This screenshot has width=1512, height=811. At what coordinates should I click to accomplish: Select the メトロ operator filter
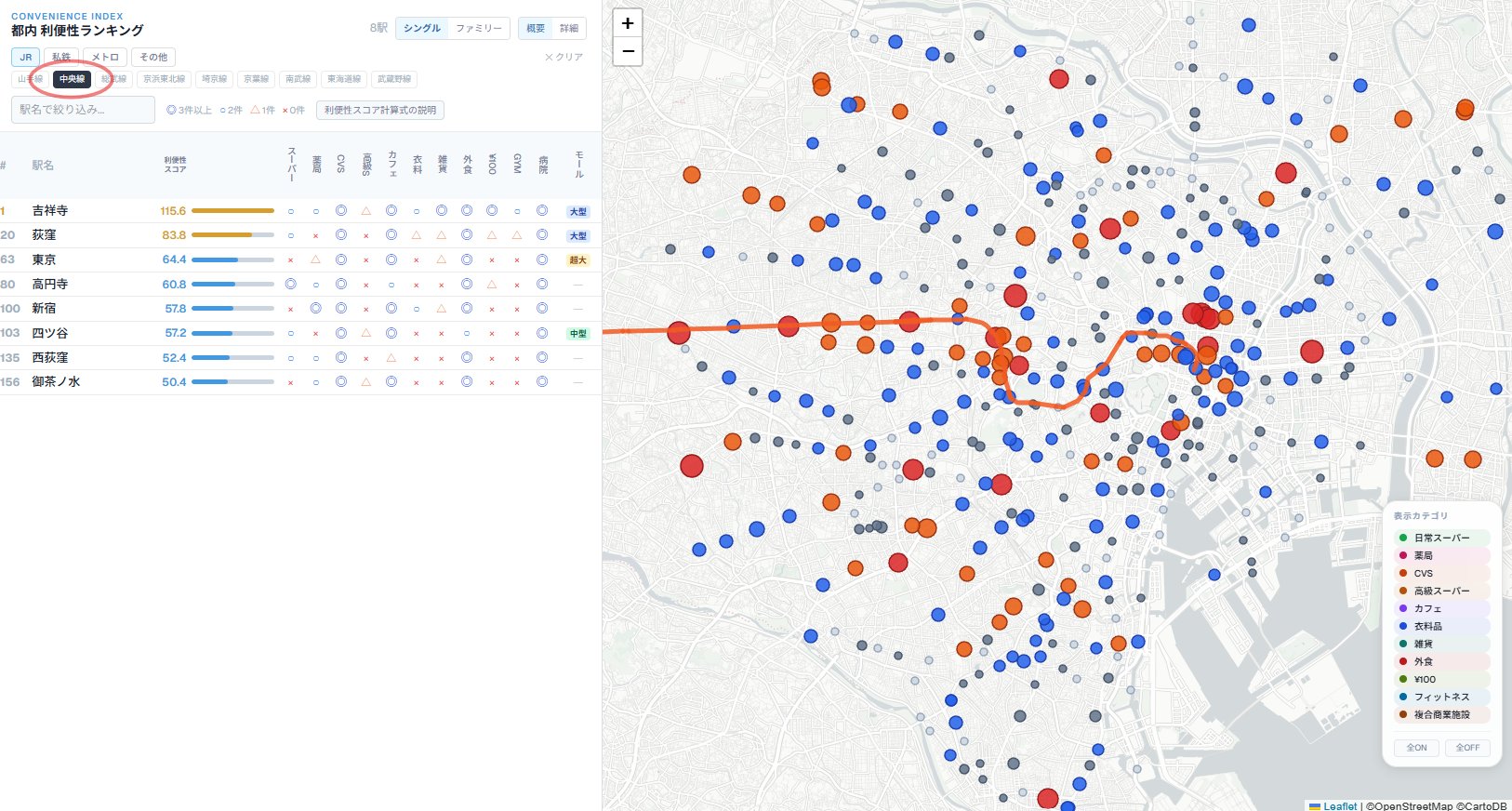[x=105, y=58]
